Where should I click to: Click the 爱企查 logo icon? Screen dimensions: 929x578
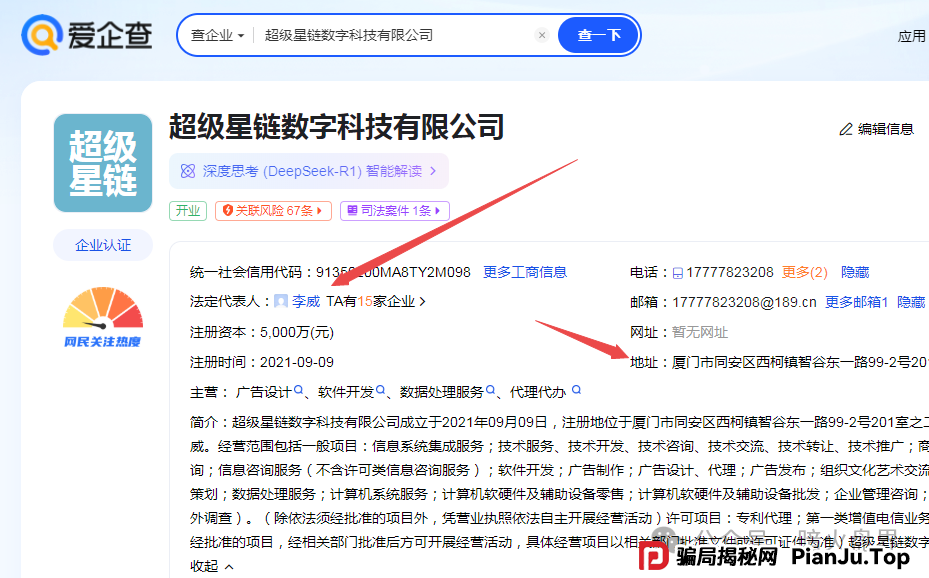(x=40, y=35)
